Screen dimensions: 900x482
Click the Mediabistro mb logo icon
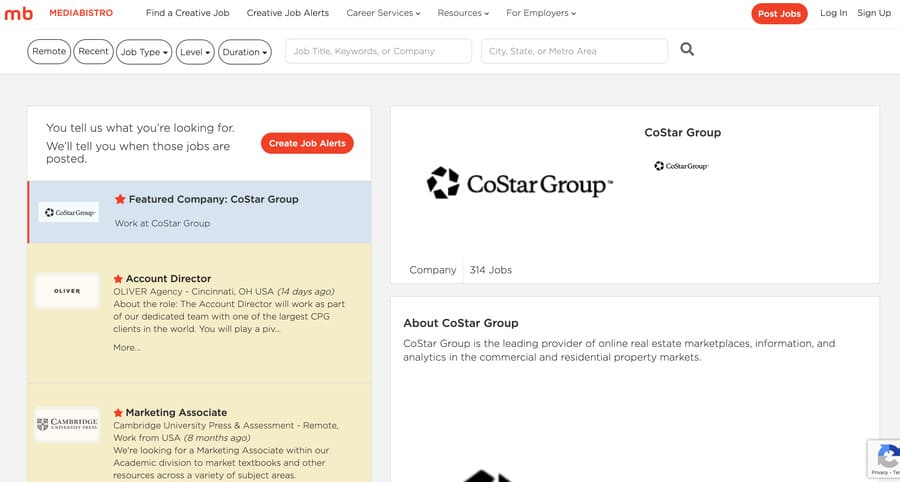click(x=19, y=13)
